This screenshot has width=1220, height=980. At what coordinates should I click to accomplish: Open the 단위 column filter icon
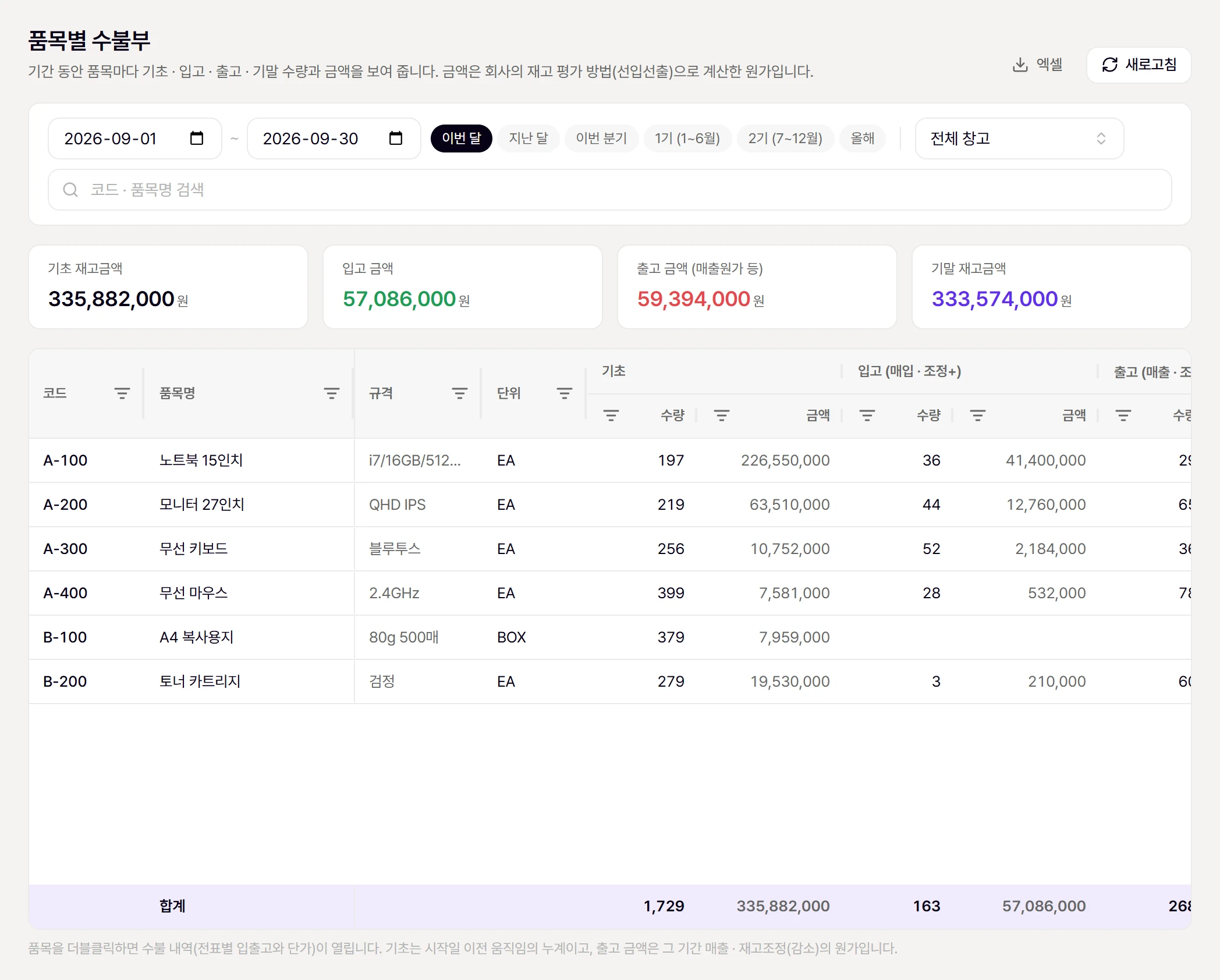click(565, 393)
